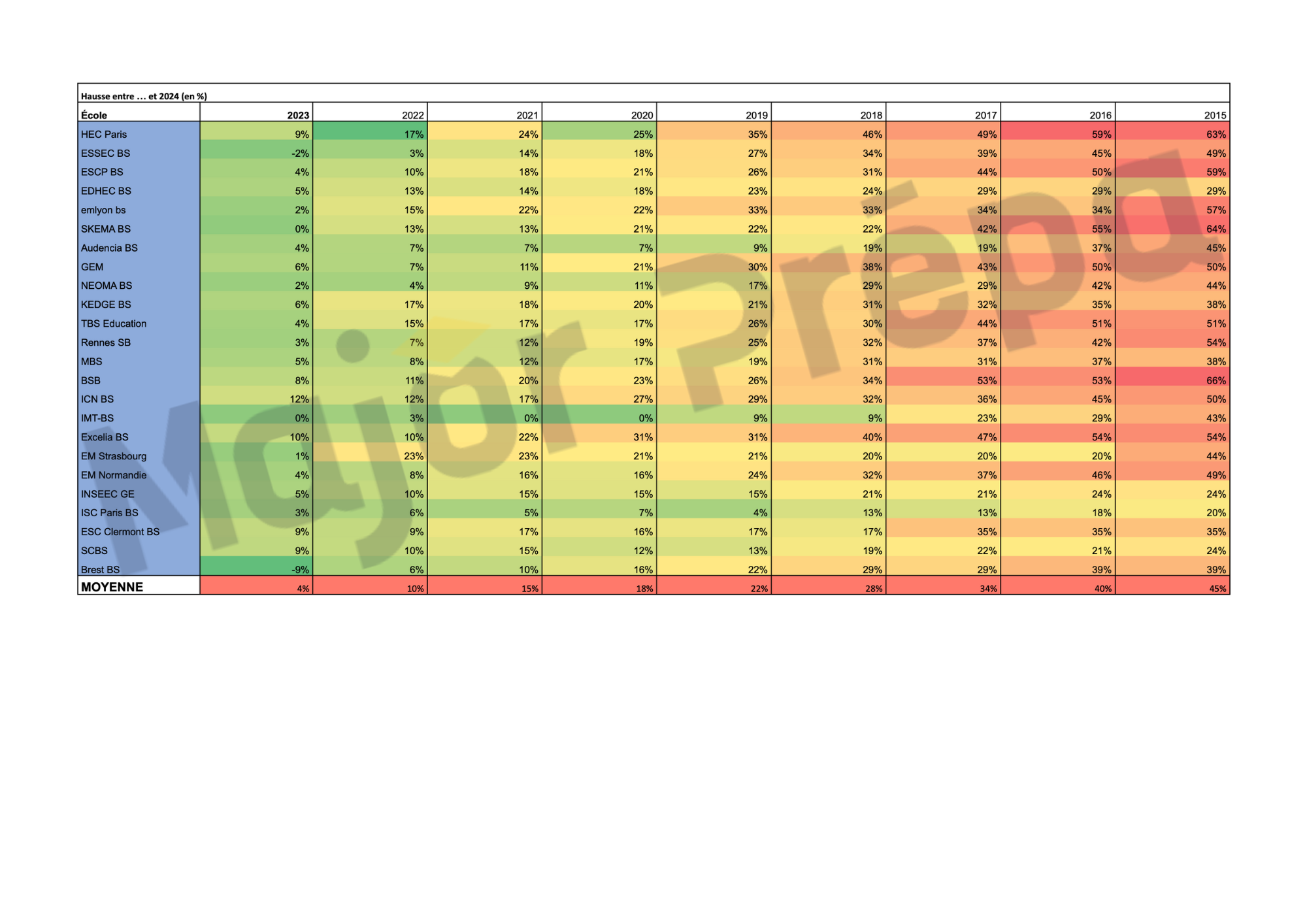Image resolution: width=1307 pixels, height=924 pixels.
Task: Click MOYENNE 2023 value '4%'
Action: [x=303, y=589]
